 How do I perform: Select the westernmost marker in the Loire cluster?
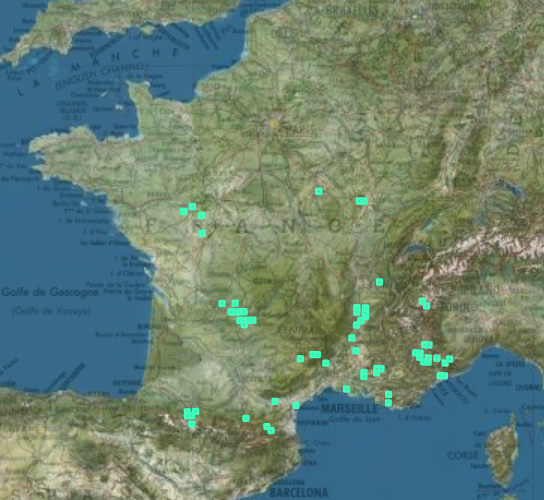(x=184, y=211)
